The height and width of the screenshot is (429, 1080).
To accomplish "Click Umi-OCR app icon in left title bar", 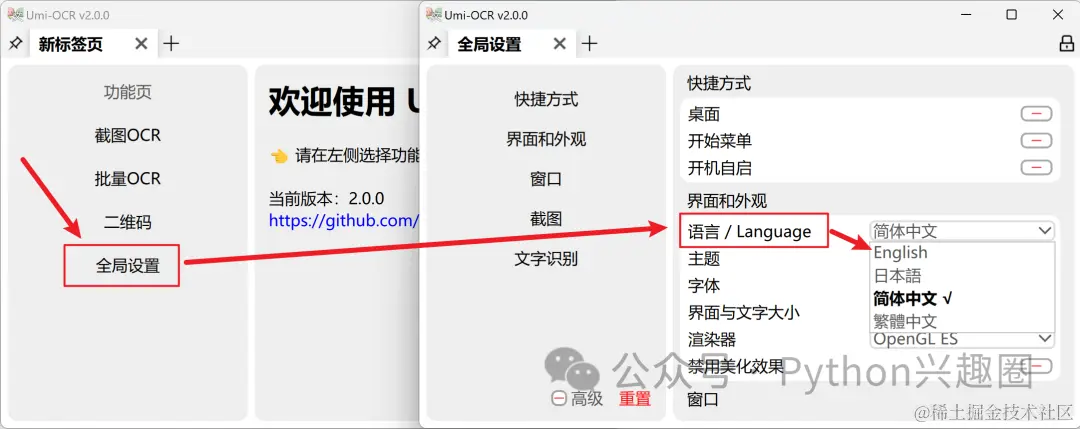I will 14,14.
